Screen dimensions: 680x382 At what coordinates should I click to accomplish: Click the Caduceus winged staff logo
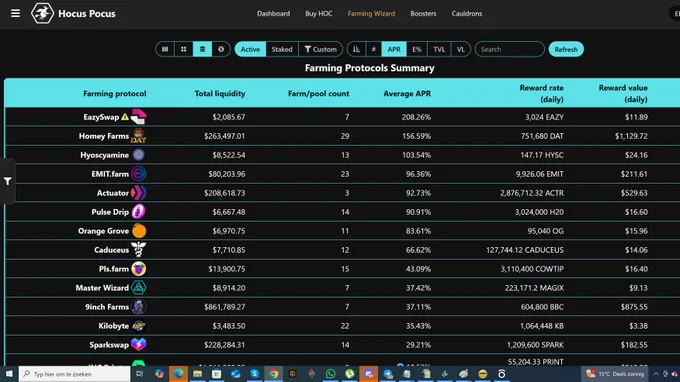(x=138, y=250)
